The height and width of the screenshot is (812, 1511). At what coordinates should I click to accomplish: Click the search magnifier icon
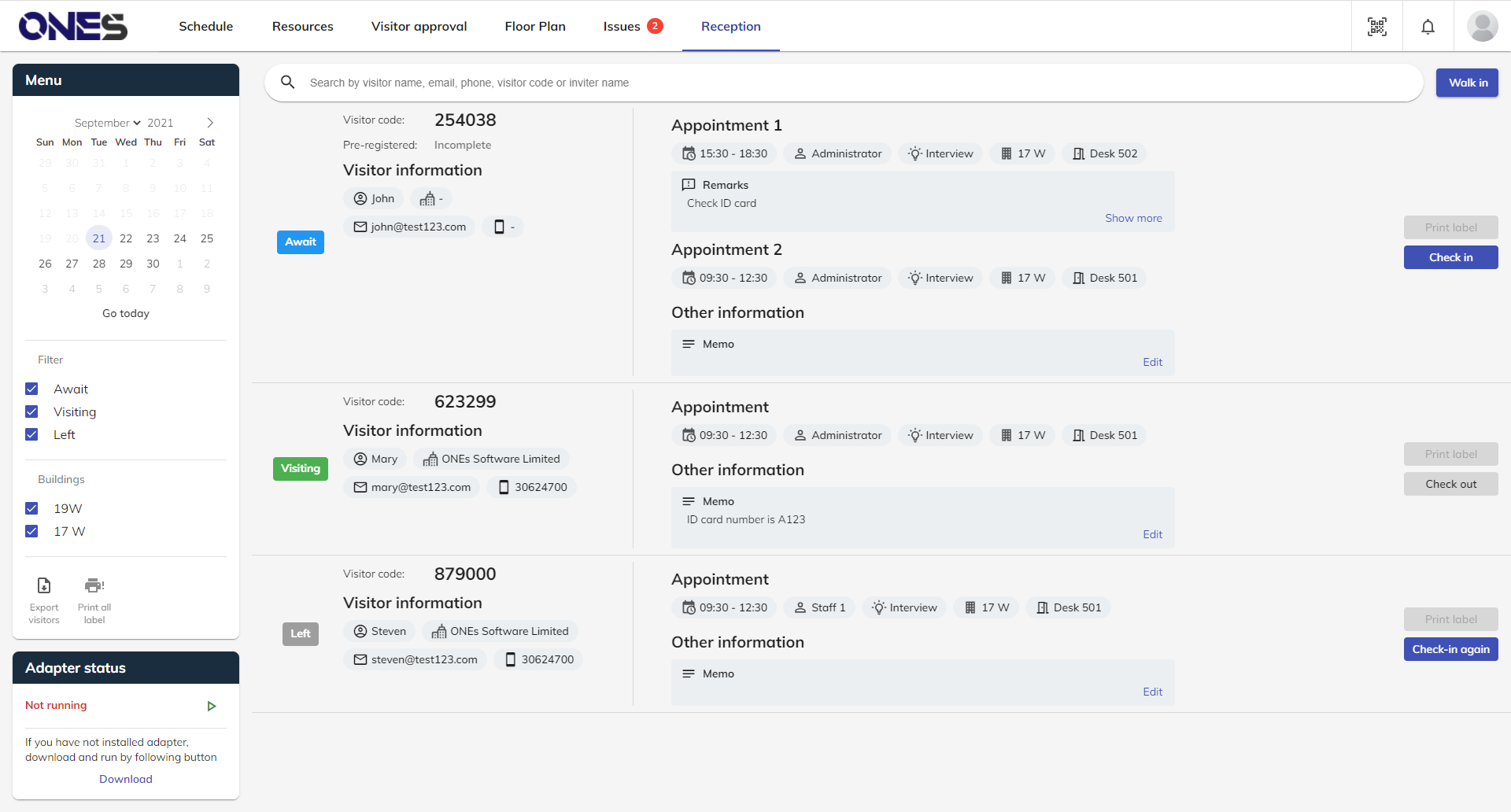click(288, 83)
